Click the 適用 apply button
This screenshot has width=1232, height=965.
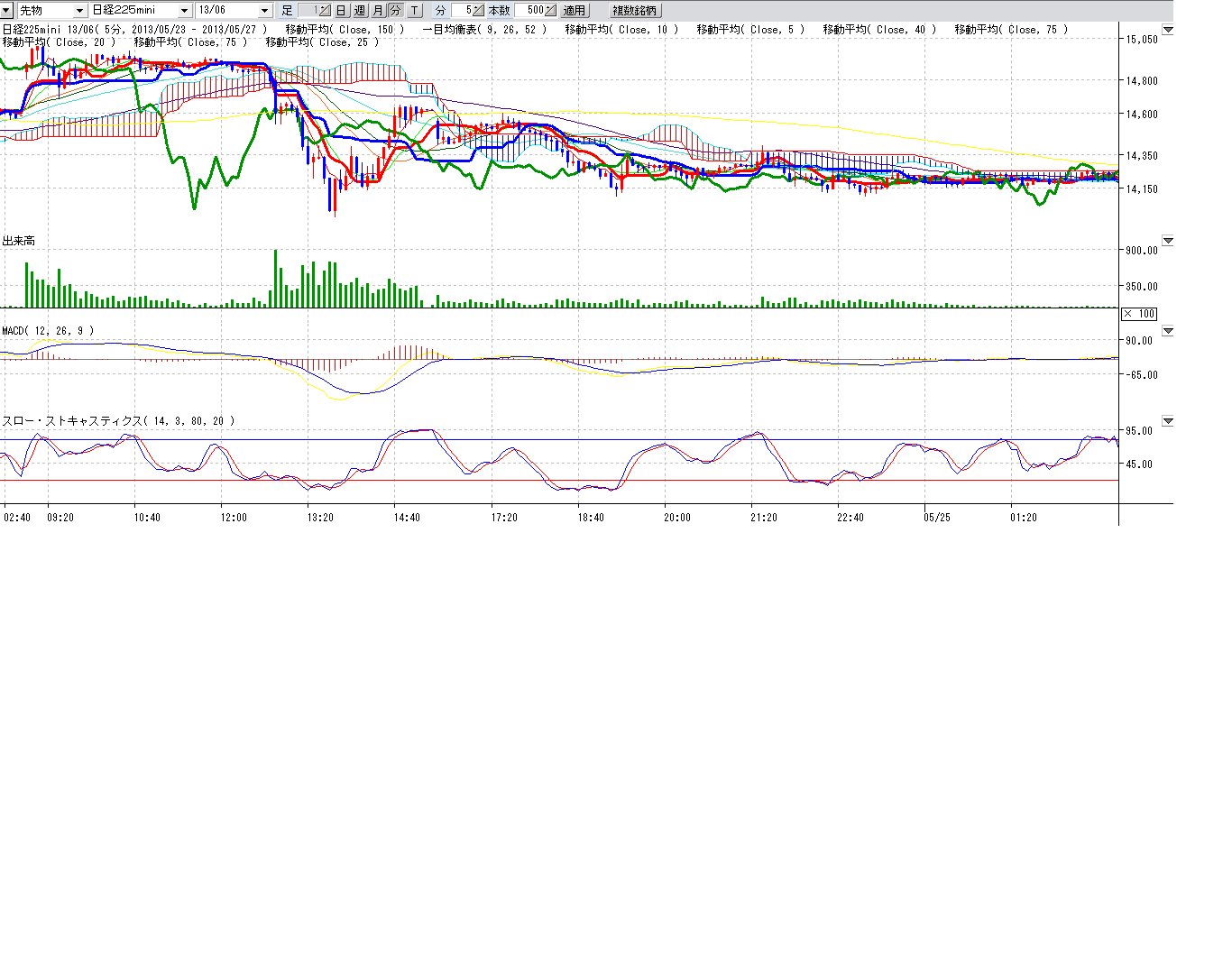[x=574, y=11]
